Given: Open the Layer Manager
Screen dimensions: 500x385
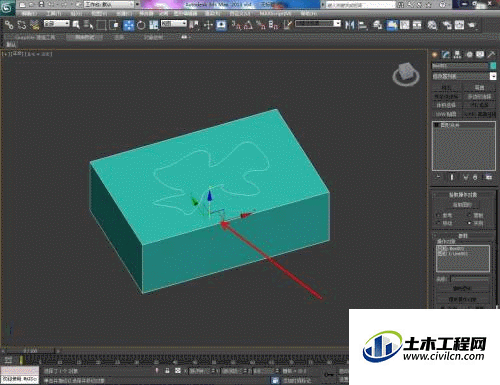Looking at the screenshot, I should pos(377,25).
